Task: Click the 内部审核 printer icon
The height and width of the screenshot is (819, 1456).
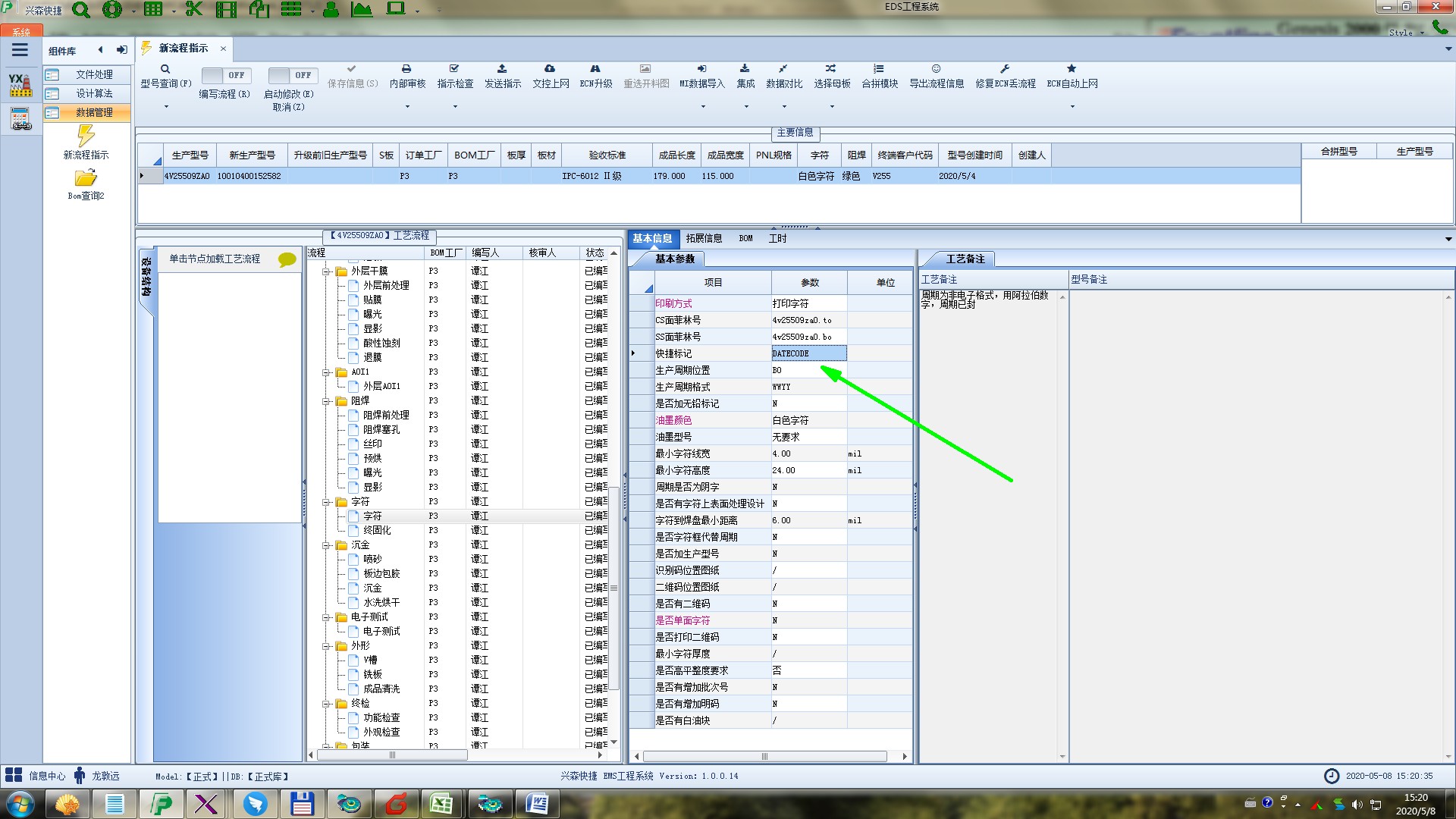Action: coord(406,69)
